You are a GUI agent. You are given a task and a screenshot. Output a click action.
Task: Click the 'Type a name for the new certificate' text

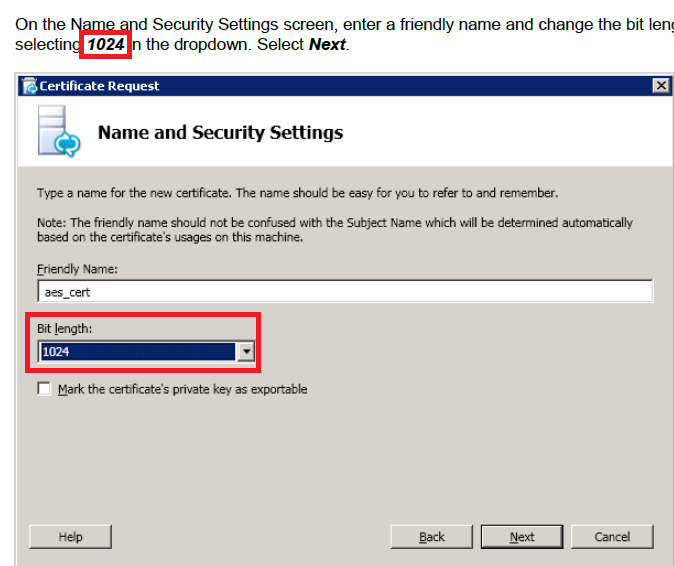[x=297, y=193]
